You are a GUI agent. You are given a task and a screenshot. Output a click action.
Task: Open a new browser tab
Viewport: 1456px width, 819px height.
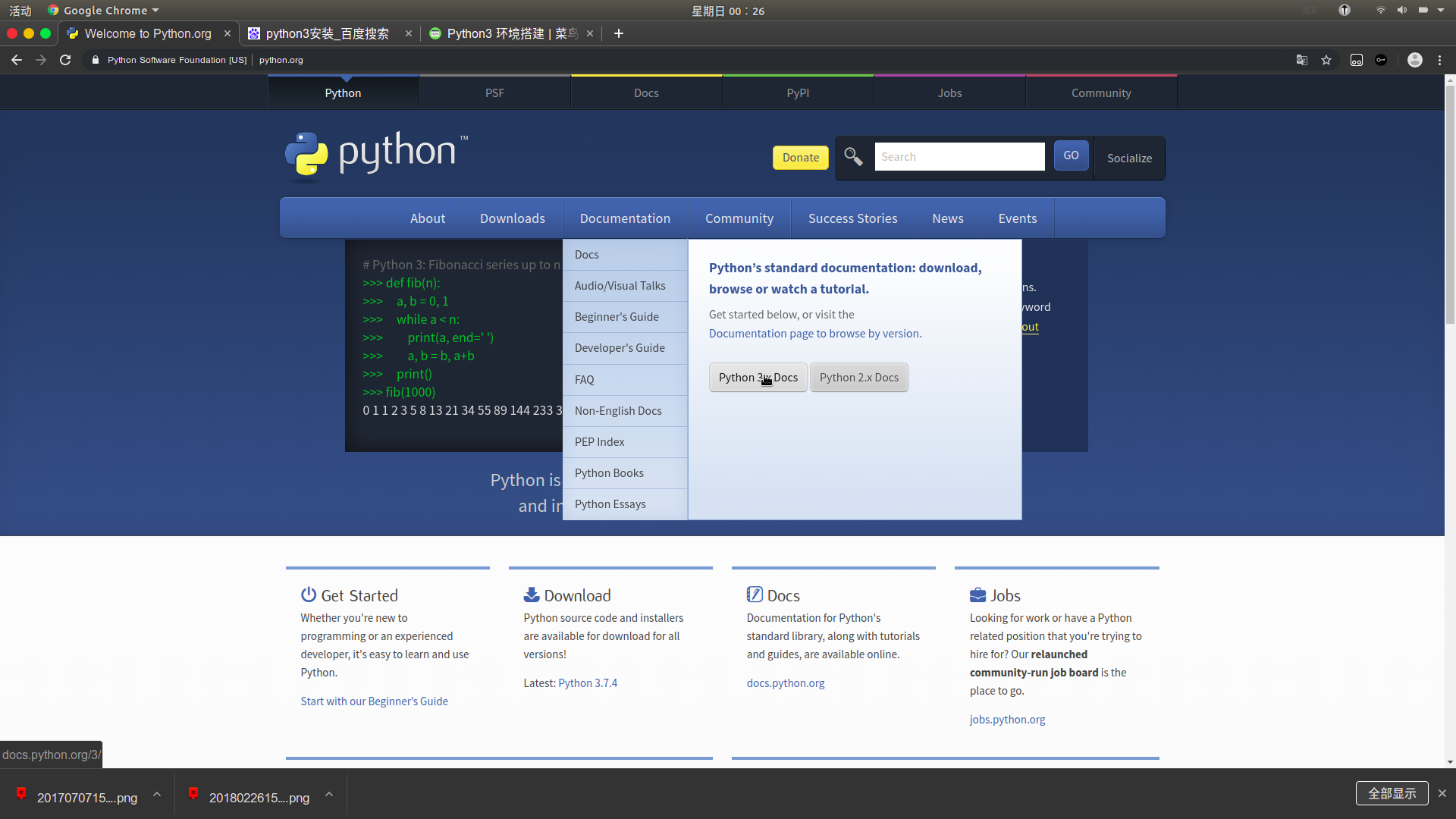[619, 33]
